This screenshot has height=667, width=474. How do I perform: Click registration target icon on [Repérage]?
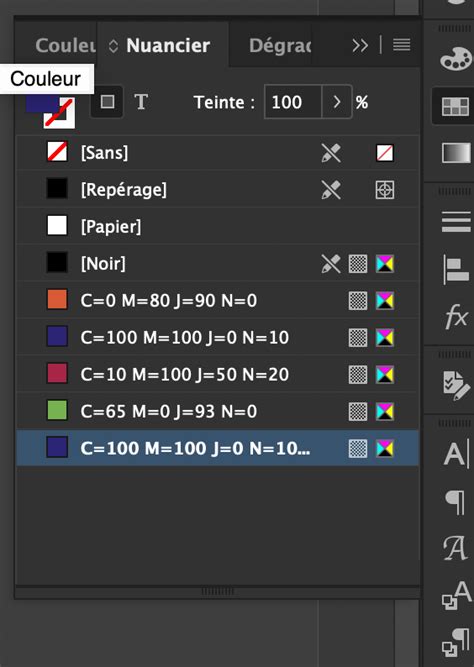(385, 190)
